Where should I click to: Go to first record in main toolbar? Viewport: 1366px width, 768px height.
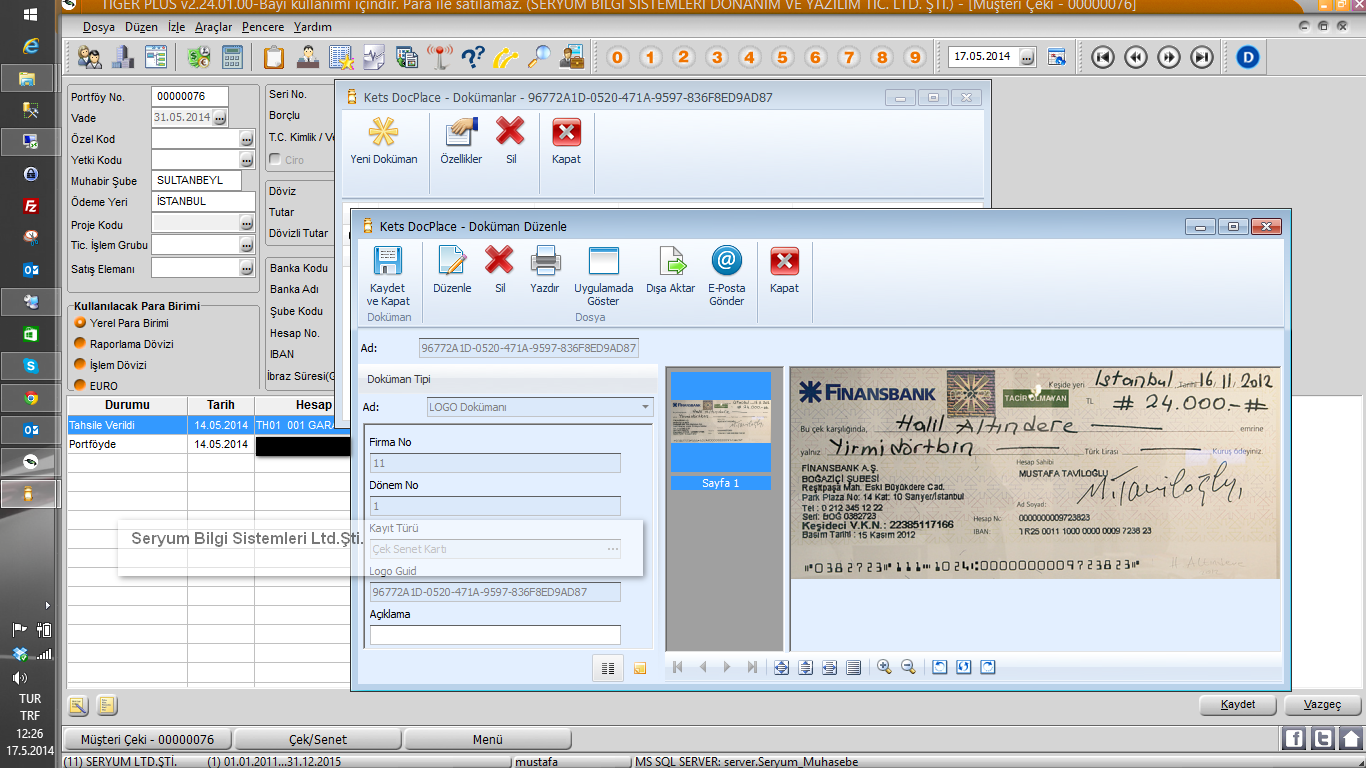[x=1102, y=57]
